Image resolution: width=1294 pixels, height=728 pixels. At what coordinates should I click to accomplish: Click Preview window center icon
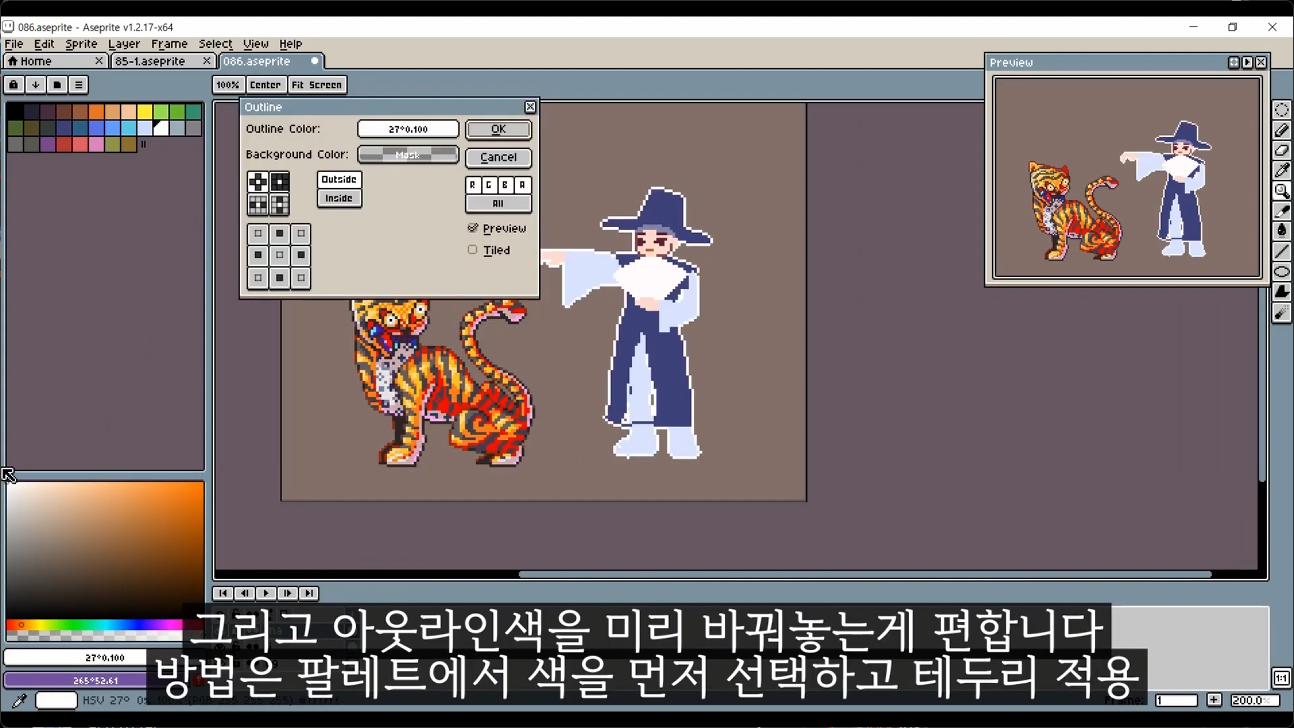click(1233, 62)
